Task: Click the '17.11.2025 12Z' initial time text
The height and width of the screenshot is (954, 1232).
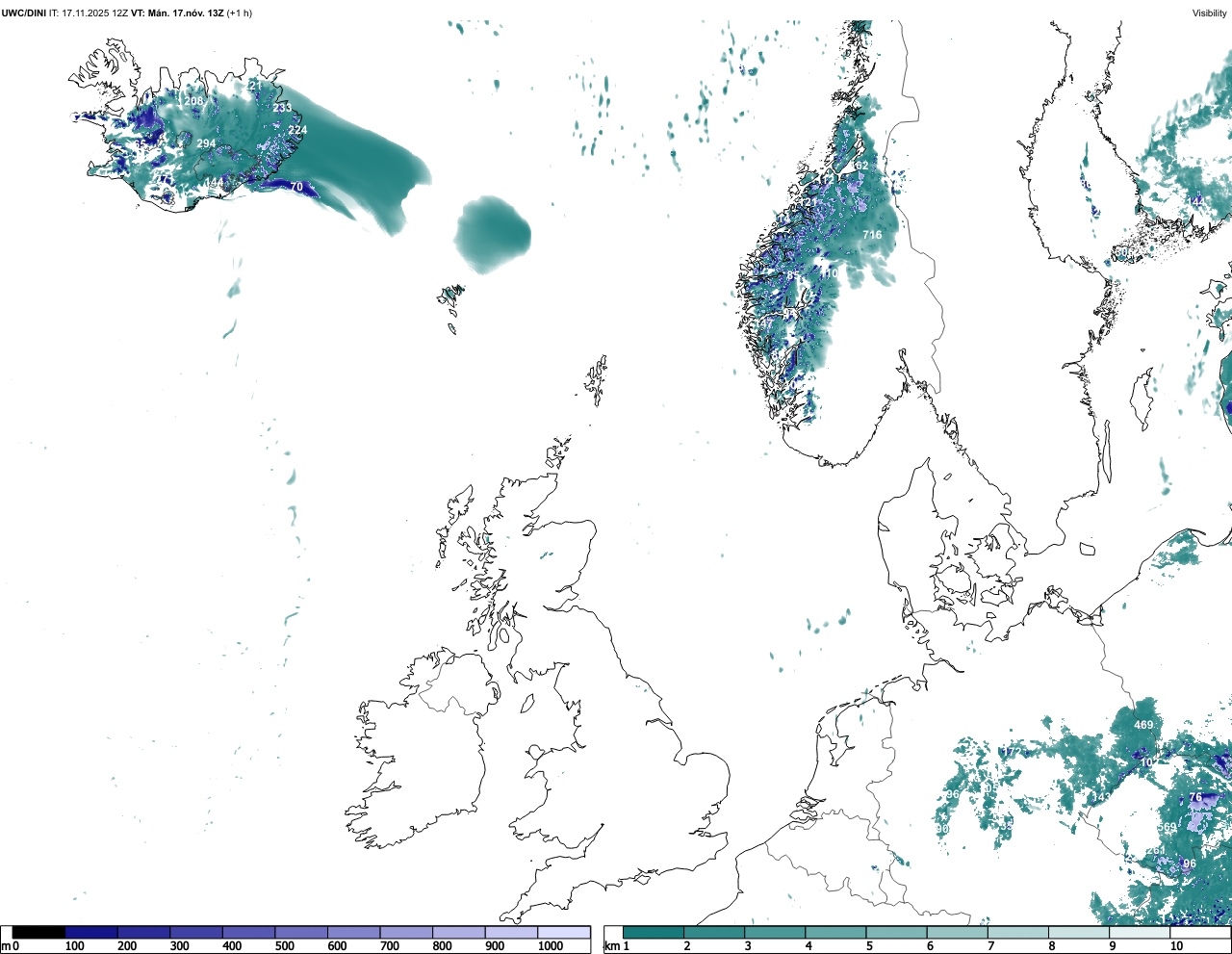Action: tap(95, 13)
